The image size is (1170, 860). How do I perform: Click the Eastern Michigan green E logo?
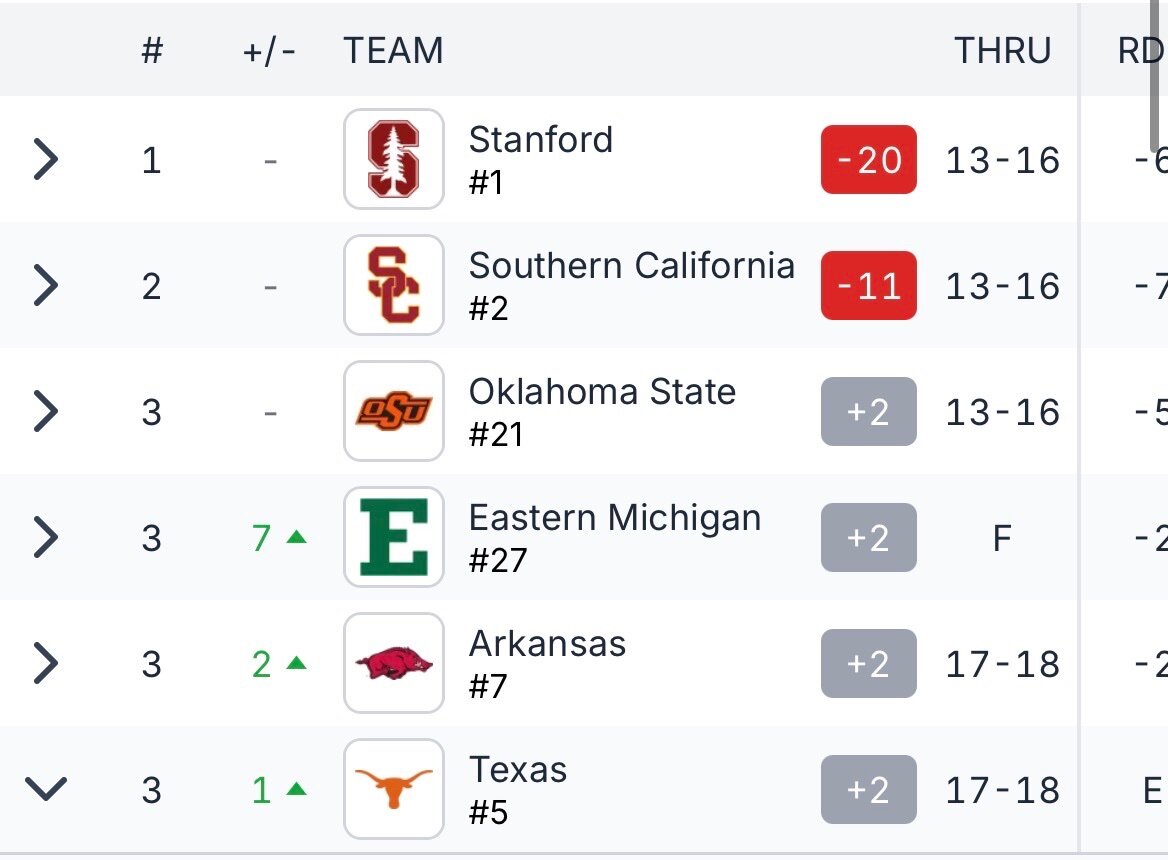(394, 537)
